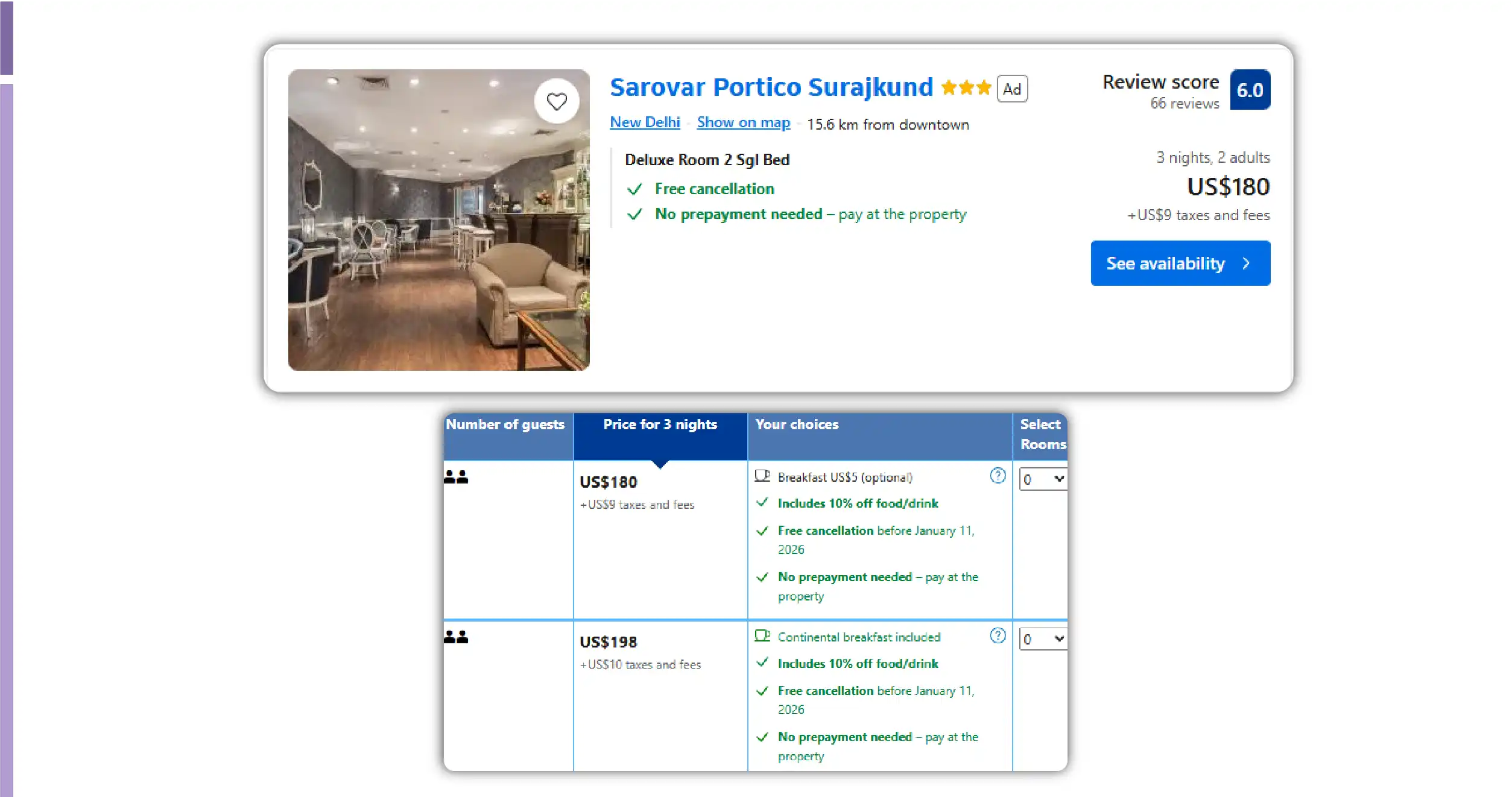Open the New Delhi location link

click(x=644, y=122)
